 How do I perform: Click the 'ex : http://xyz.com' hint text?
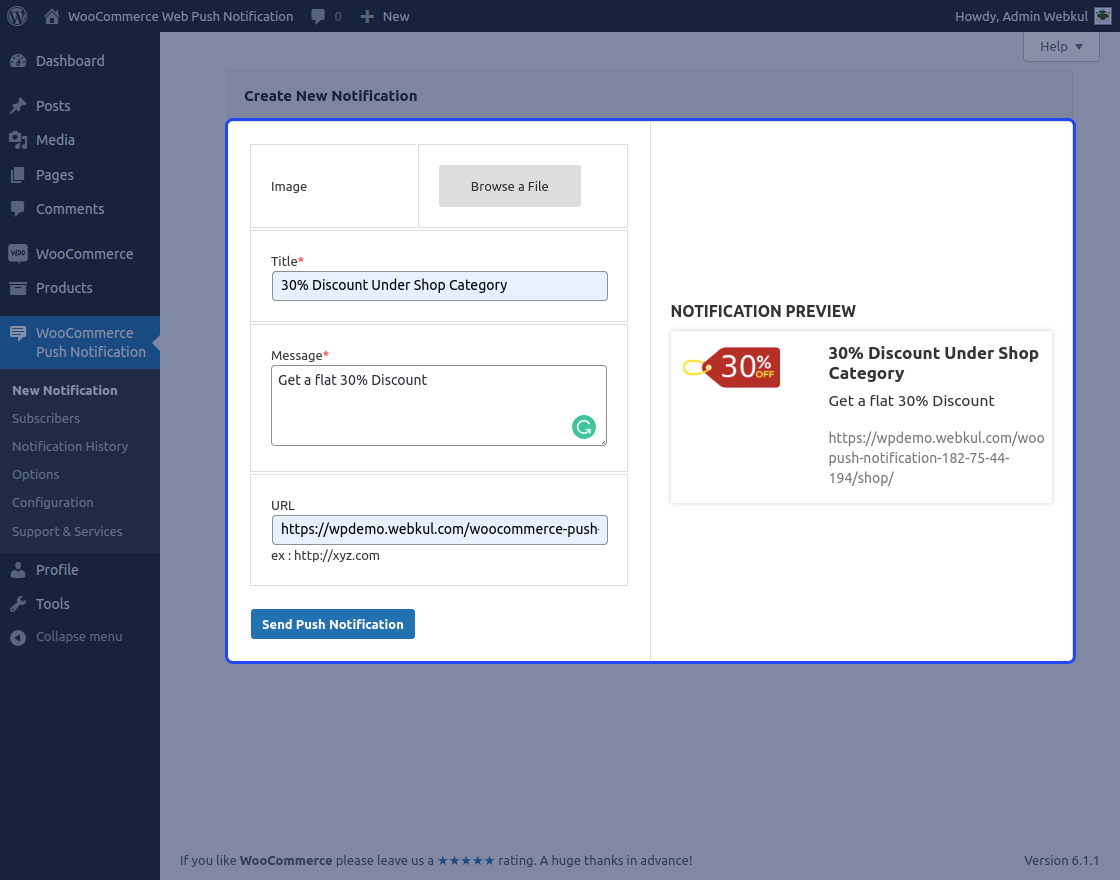(x=326, y=556)
